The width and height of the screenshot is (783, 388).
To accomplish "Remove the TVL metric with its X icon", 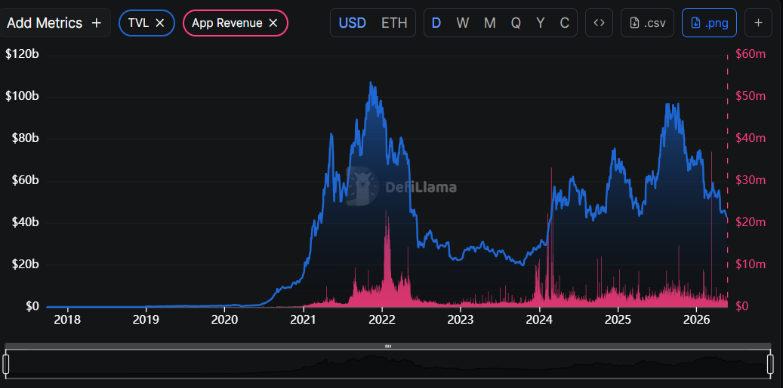I will [x=160, y=23].
